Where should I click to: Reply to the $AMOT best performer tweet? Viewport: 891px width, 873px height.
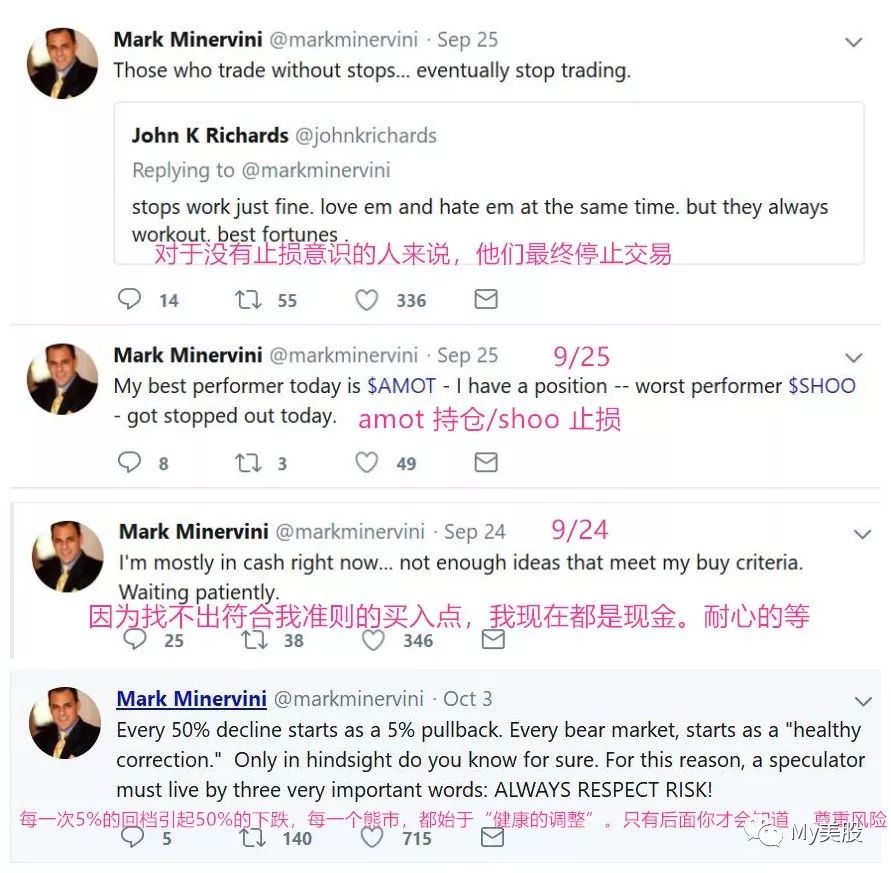click(129, 462)
